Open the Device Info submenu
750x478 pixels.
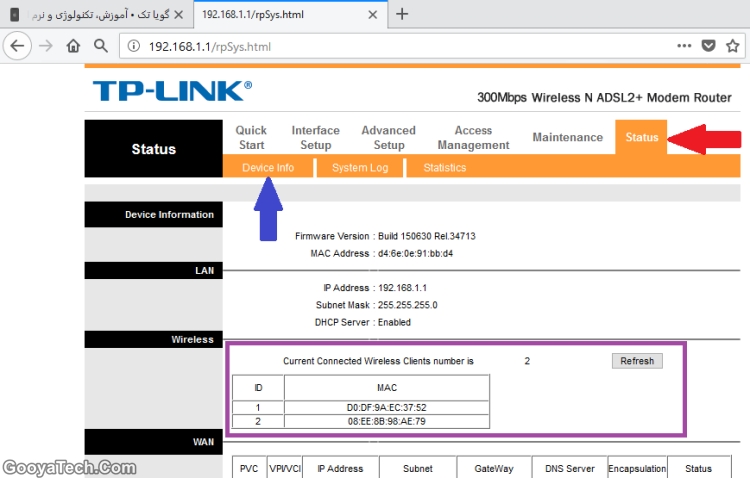[268, 167]
